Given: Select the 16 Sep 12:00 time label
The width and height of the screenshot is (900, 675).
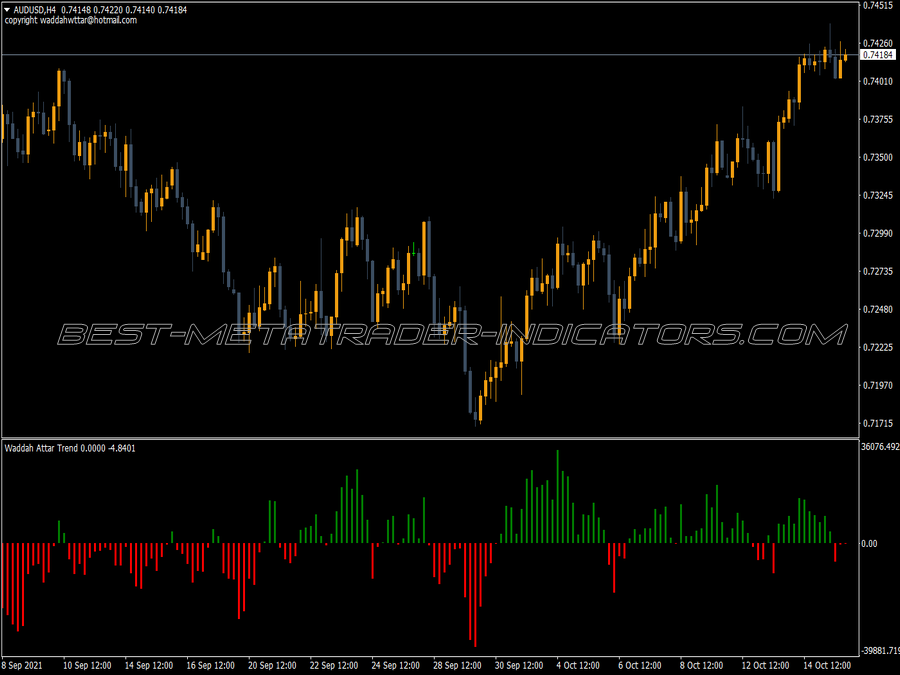Looking at the screenshot, I should coord(210,665).
